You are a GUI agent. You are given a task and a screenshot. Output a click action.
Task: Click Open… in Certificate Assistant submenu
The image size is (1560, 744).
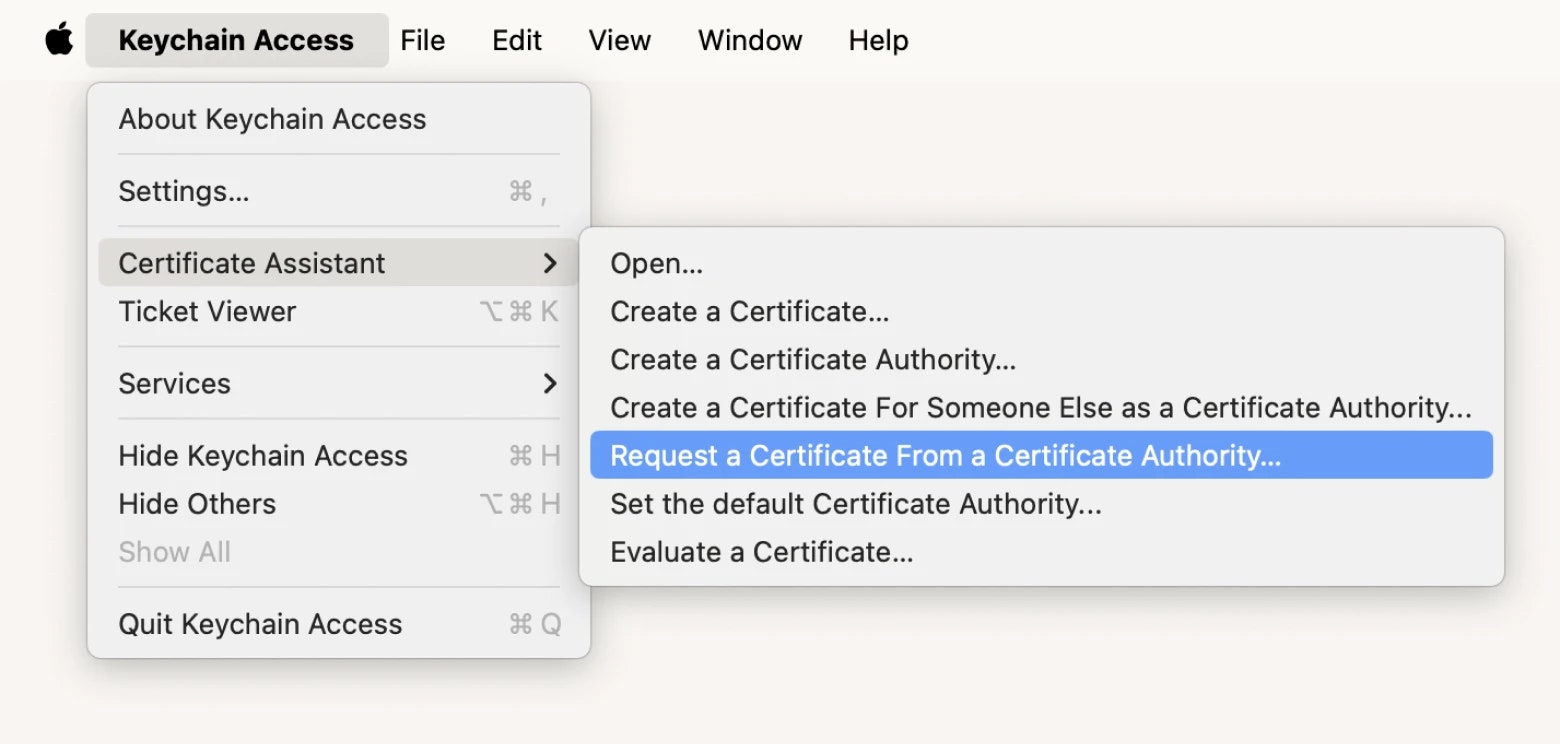coord(1041,263)
